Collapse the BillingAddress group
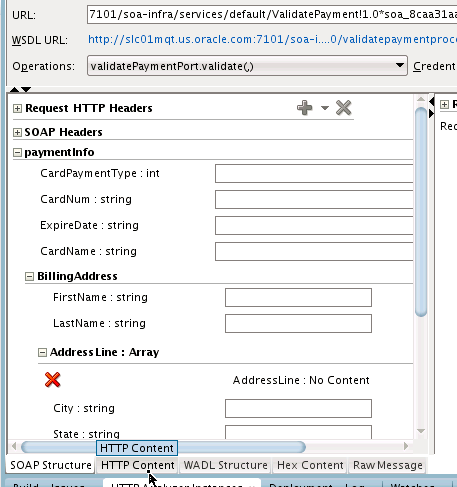Image resolution: width=457 pixels, height=487 pixels. pyautogui.click(x=30, y=276)
